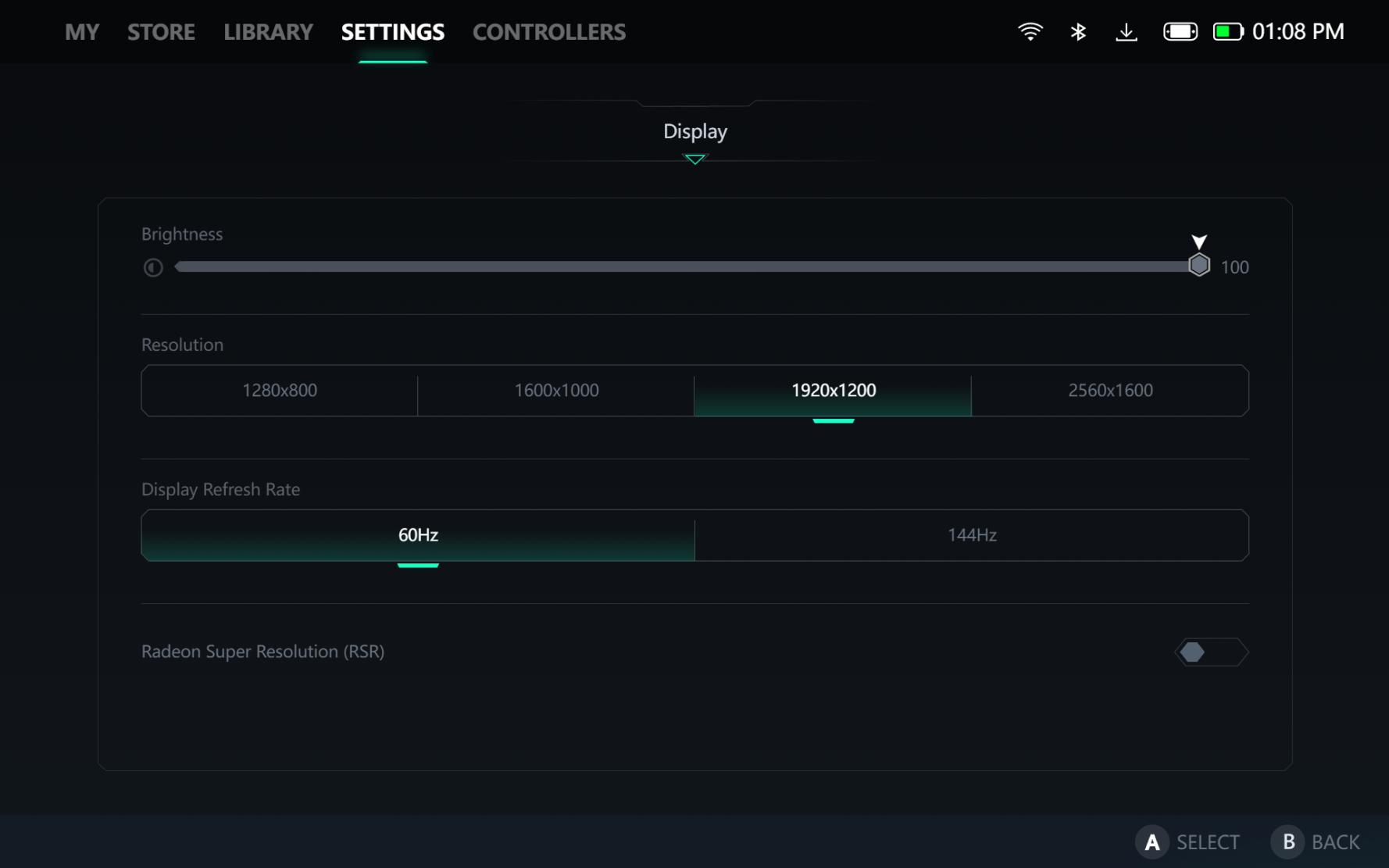Open the Controllers tab

tap(548, 32)
